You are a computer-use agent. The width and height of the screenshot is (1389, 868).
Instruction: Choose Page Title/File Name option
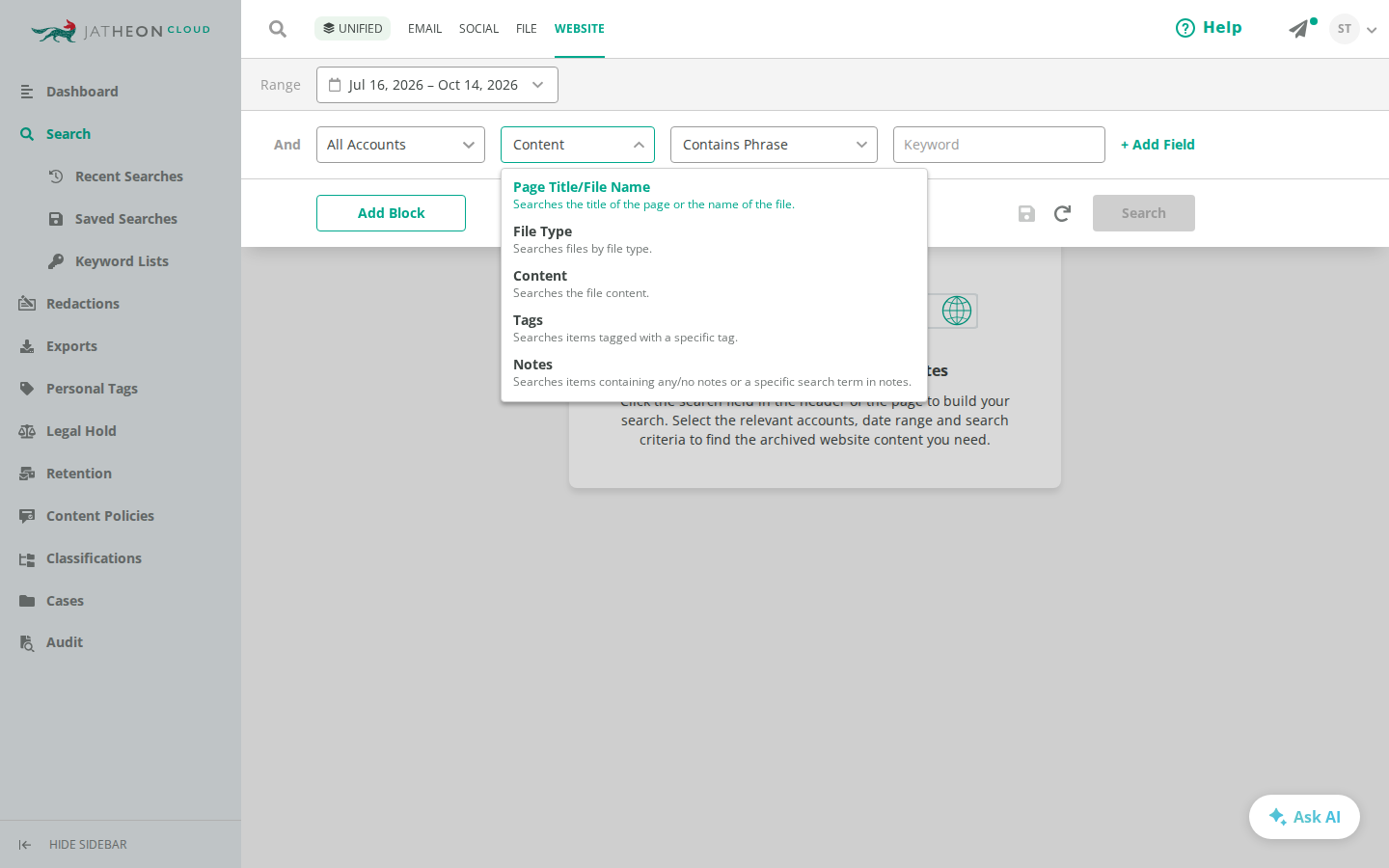tap(714, 195)
